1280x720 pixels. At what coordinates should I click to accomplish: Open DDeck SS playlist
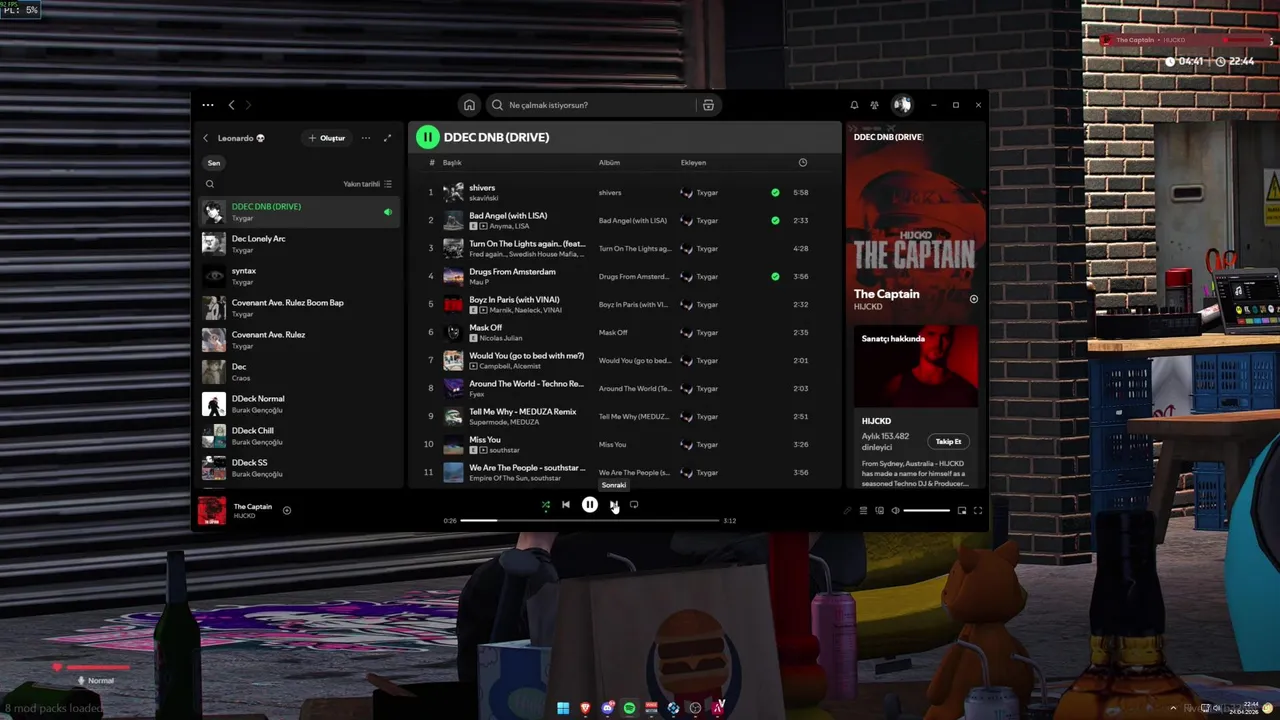299,468
